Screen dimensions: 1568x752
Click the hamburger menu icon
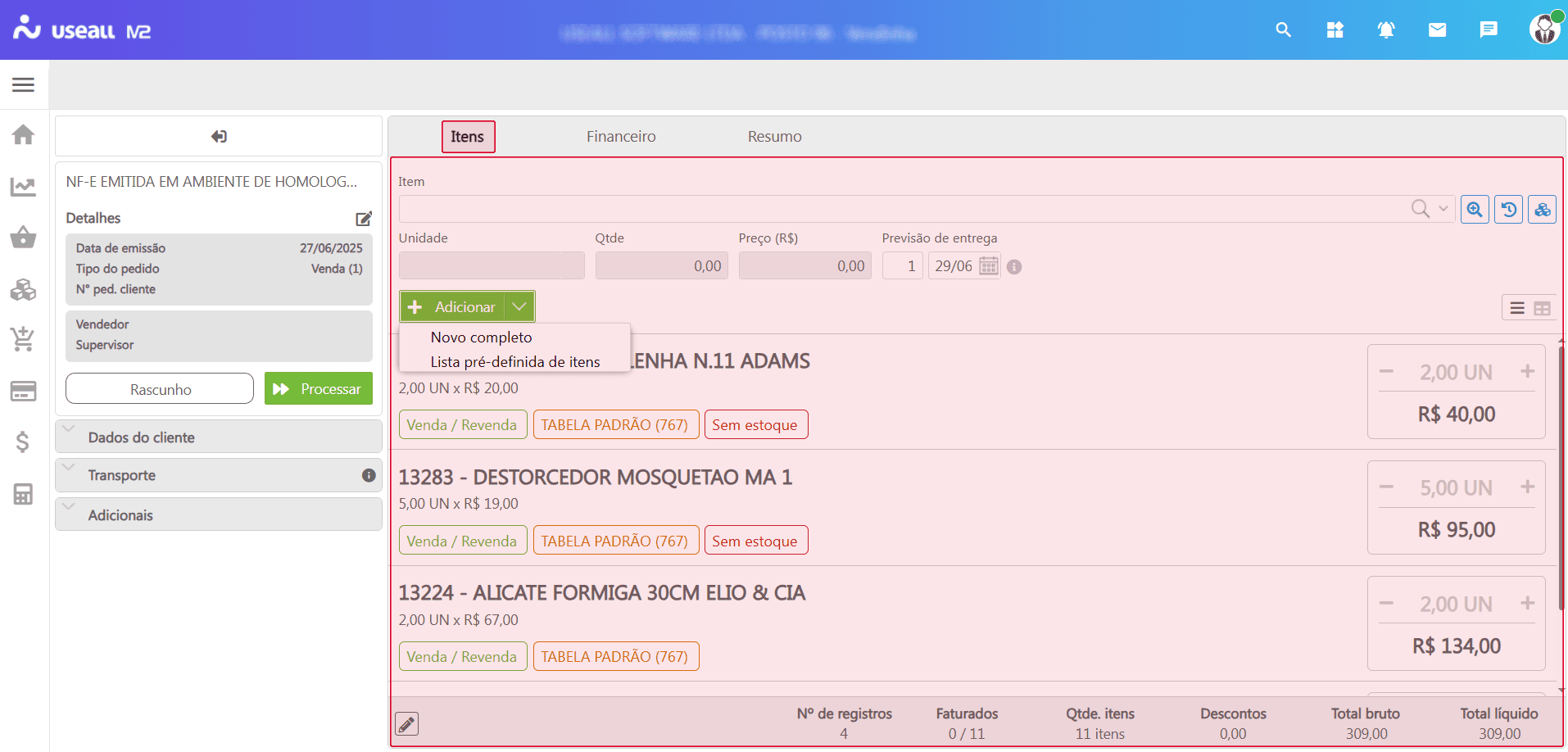tap(23, 84)
